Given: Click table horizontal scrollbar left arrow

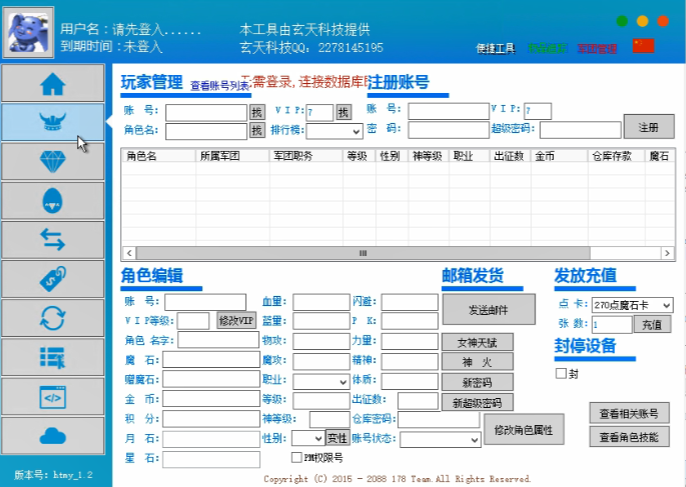Looking at the screenshot, I should tap(129, 253).
